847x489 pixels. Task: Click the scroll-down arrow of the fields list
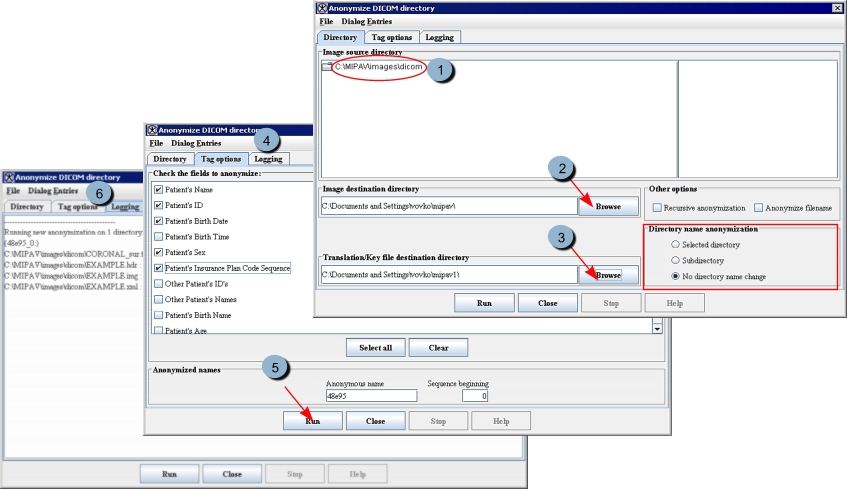point(657,328)
